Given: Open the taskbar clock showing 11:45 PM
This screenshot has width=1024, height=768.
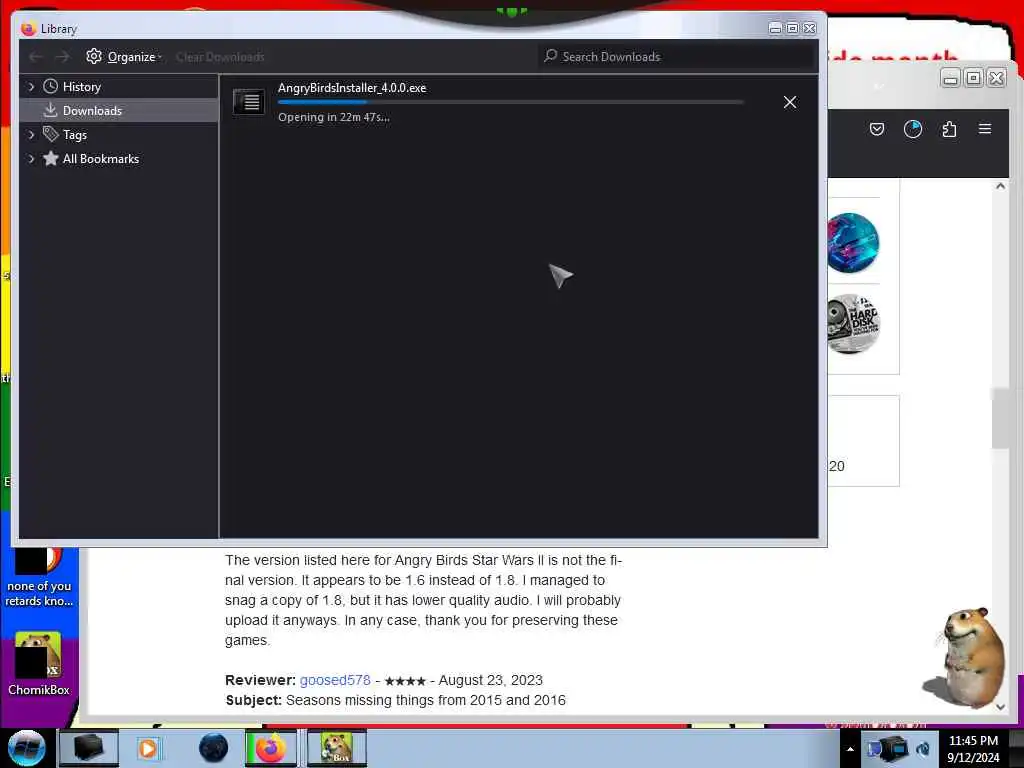Looking at the screenshot, I should 973,749.
